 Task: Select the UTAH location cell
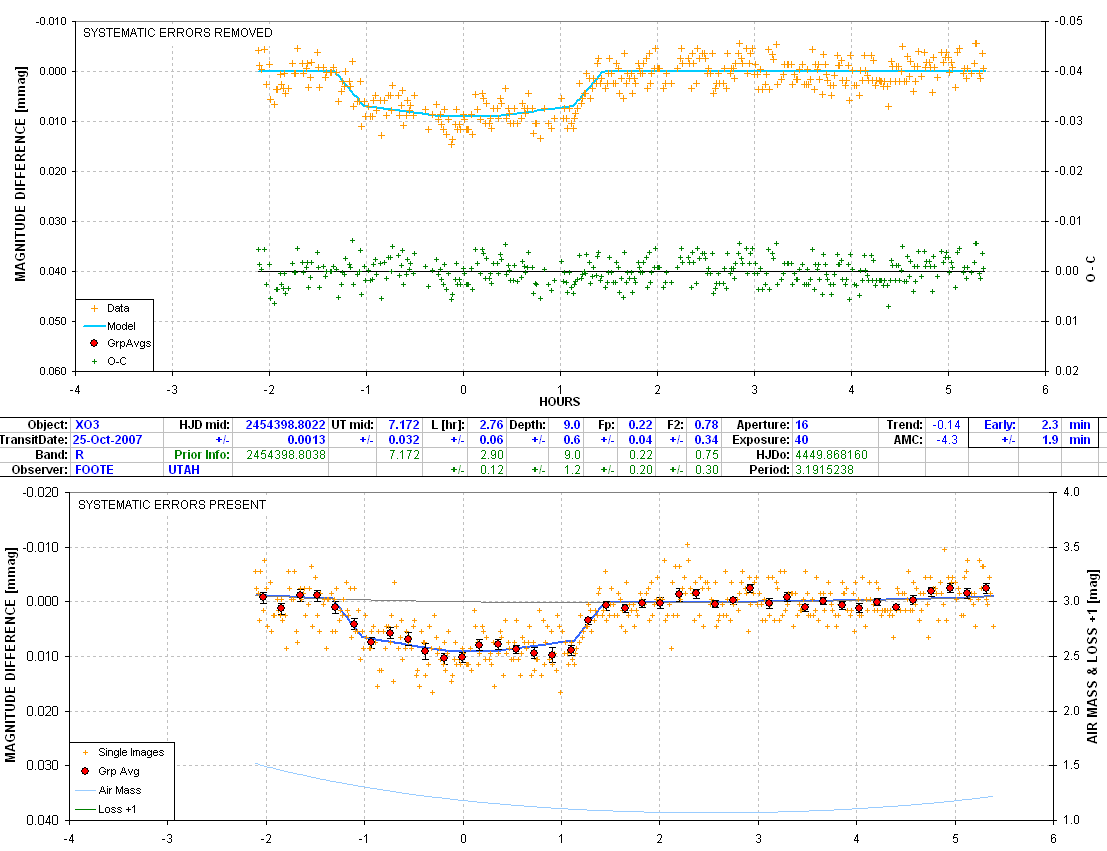tap(184, 470)
